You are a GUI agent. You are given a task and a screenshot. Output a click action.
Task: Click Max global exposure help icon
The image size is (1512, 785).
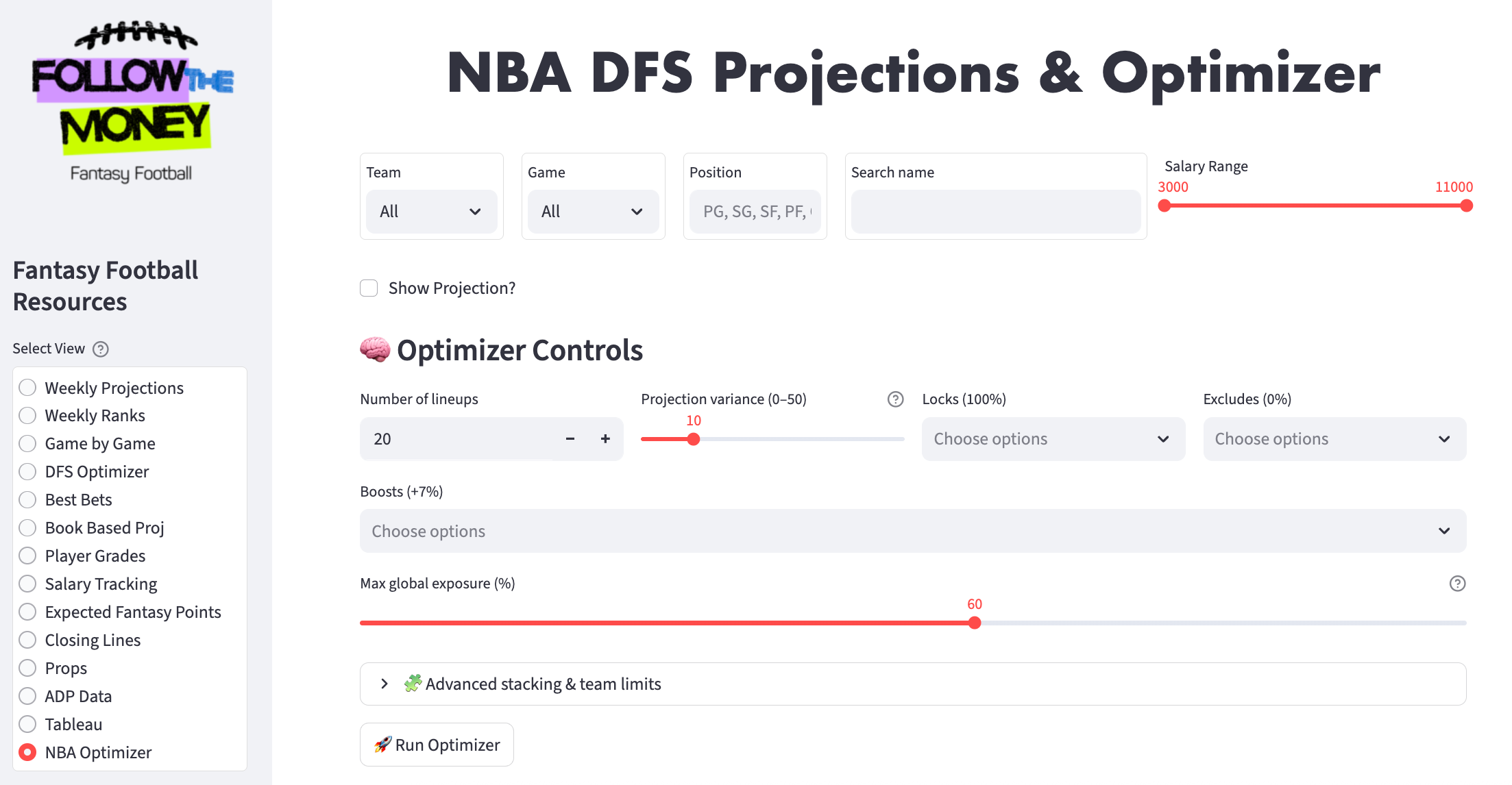coord(1457,584)
